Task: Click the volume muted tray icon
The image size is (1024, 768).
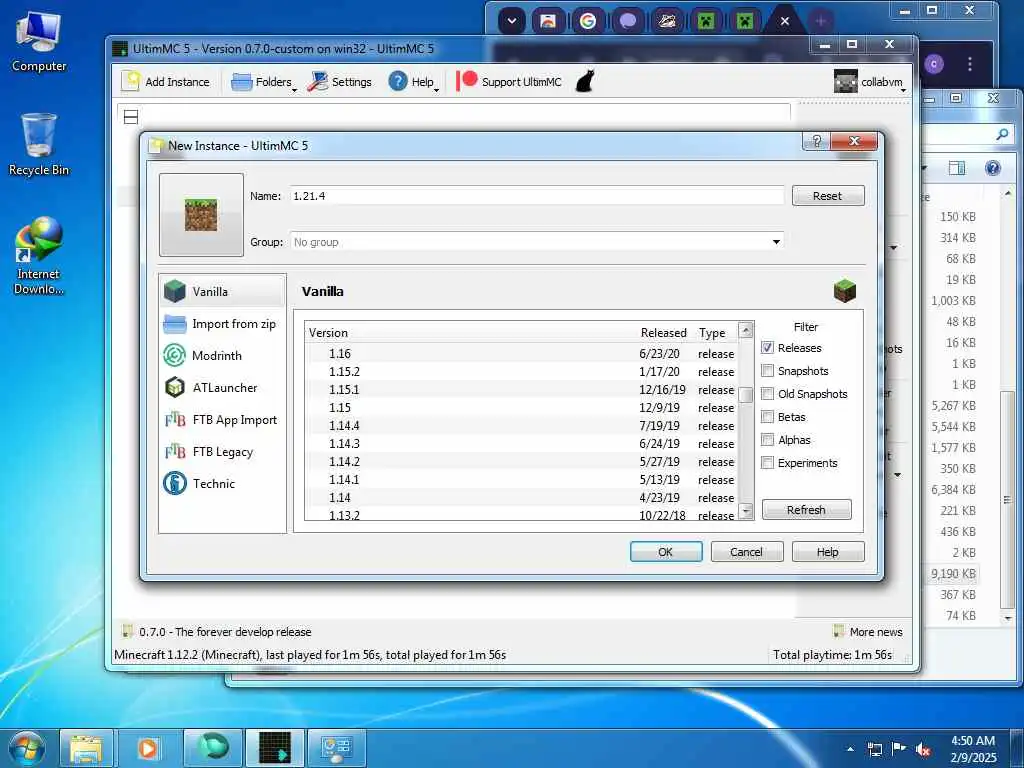Action: click(x=923, y=749)
